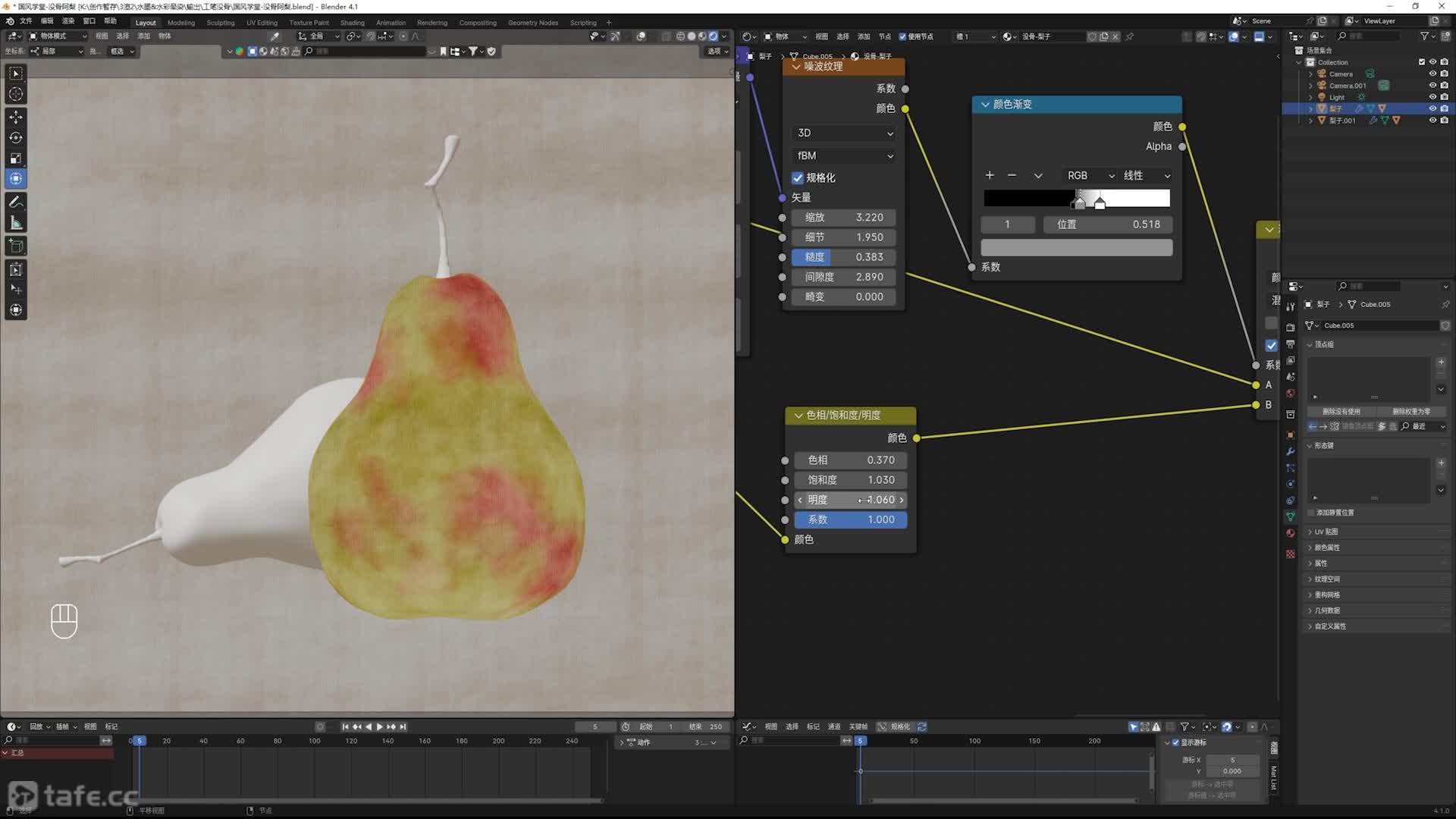Toggle the 使用节点 checkbox in node editor header
The width and height of the screenshot is (1456, 819).
(x=902, y=36)
